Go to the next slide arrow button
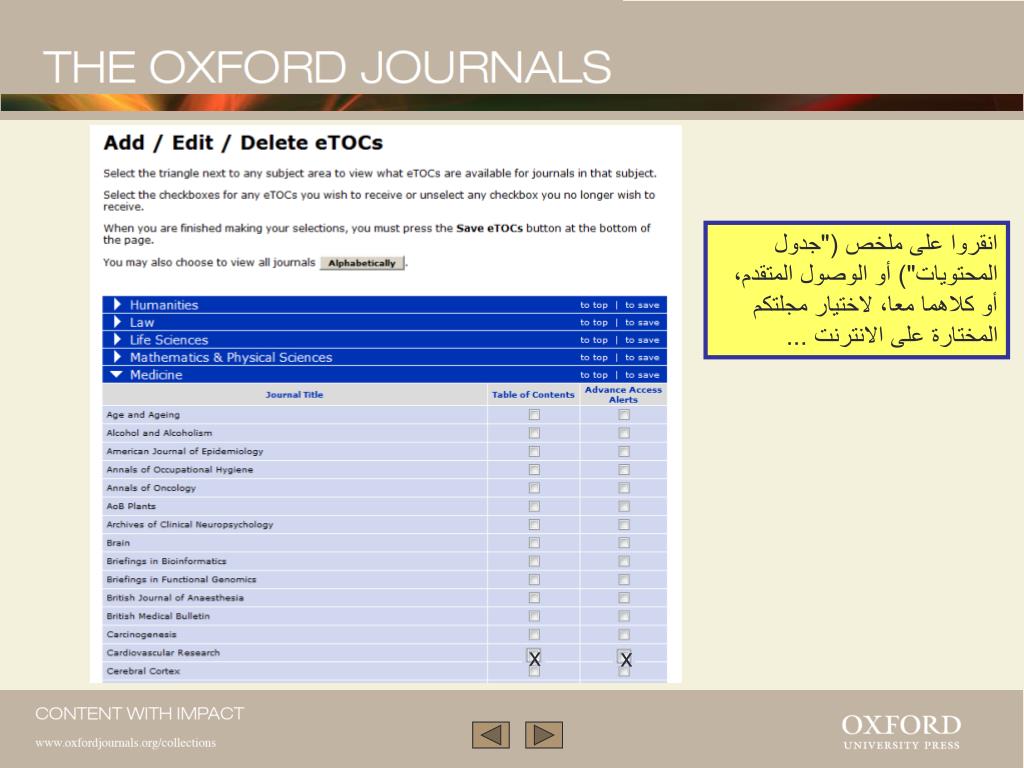 click(544, 735)
